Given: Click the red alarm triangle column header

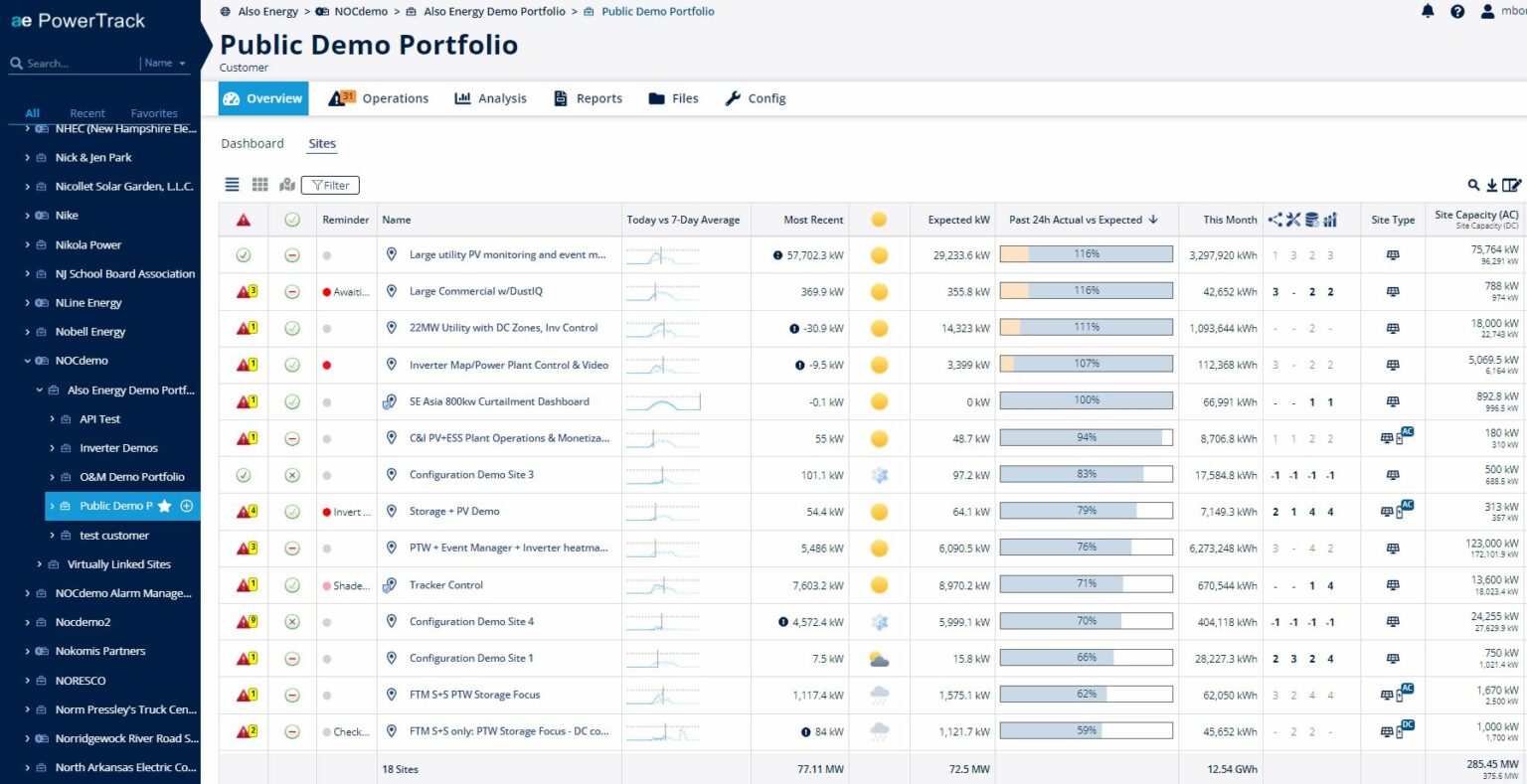Looking at the screenshot, I should point(243,220).
